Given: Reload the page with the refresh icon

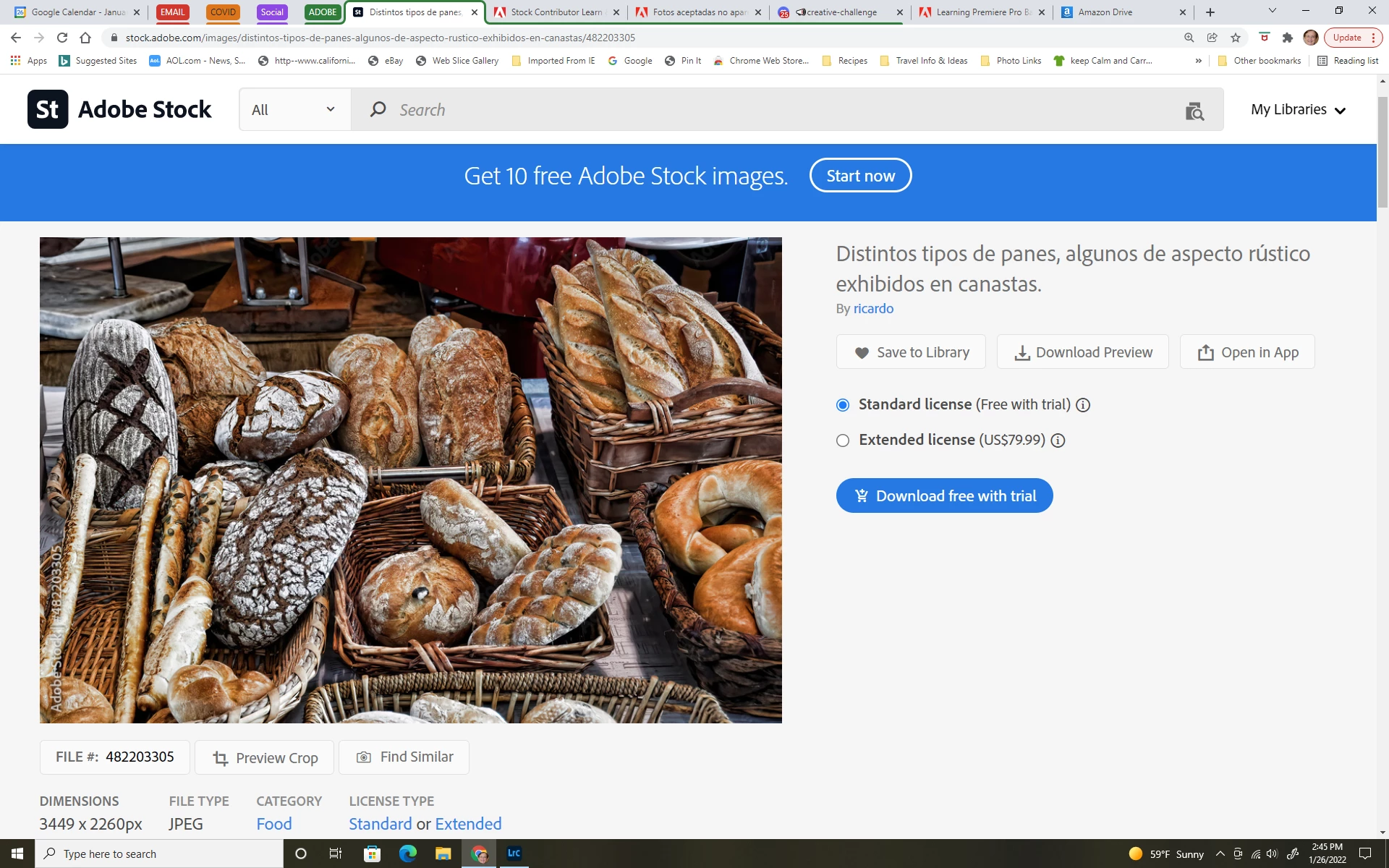Looking at the screenshot, I should tap(62, 38).
